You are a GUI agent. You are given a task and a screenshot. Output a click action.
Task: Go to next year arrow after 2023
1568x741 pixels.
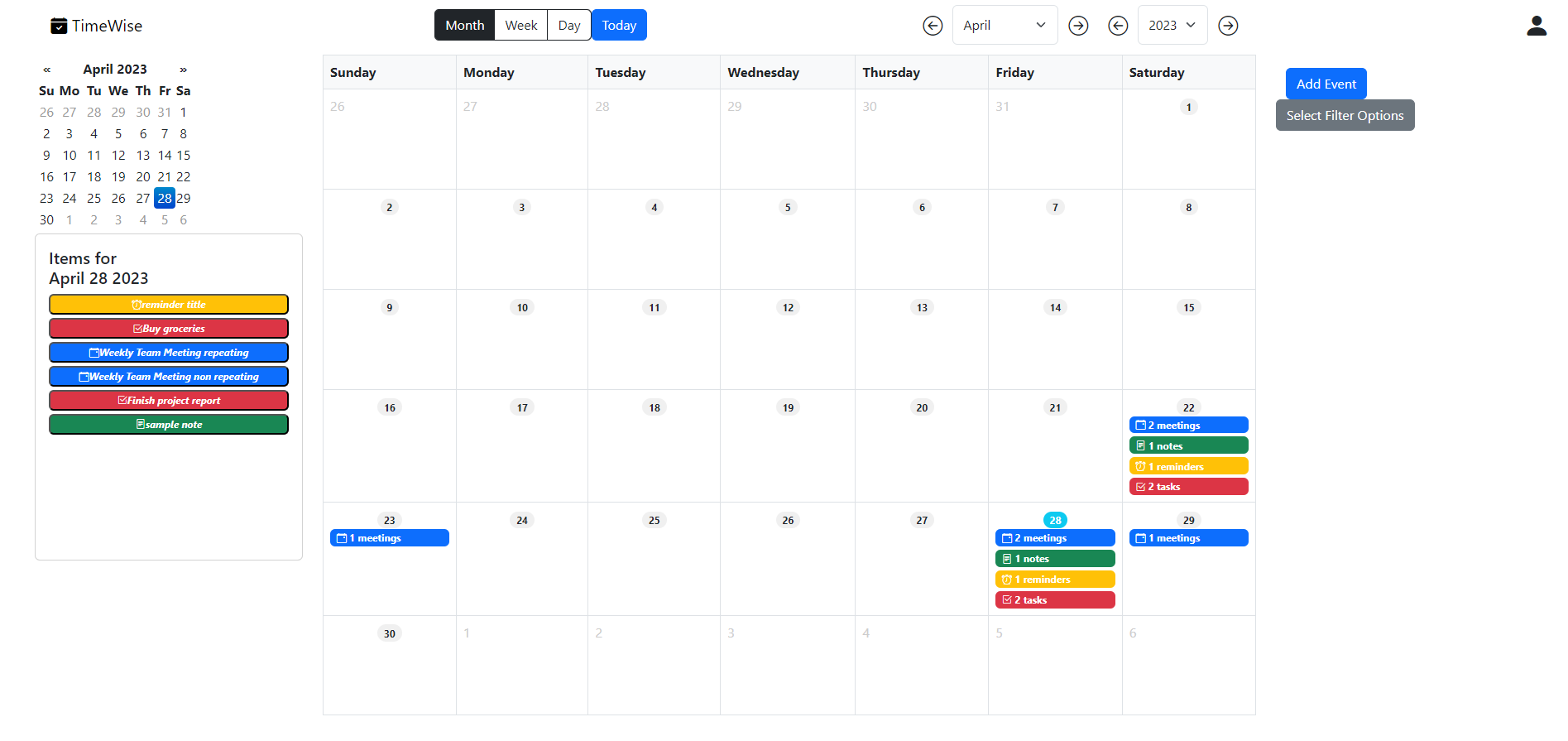(1229, 26)
